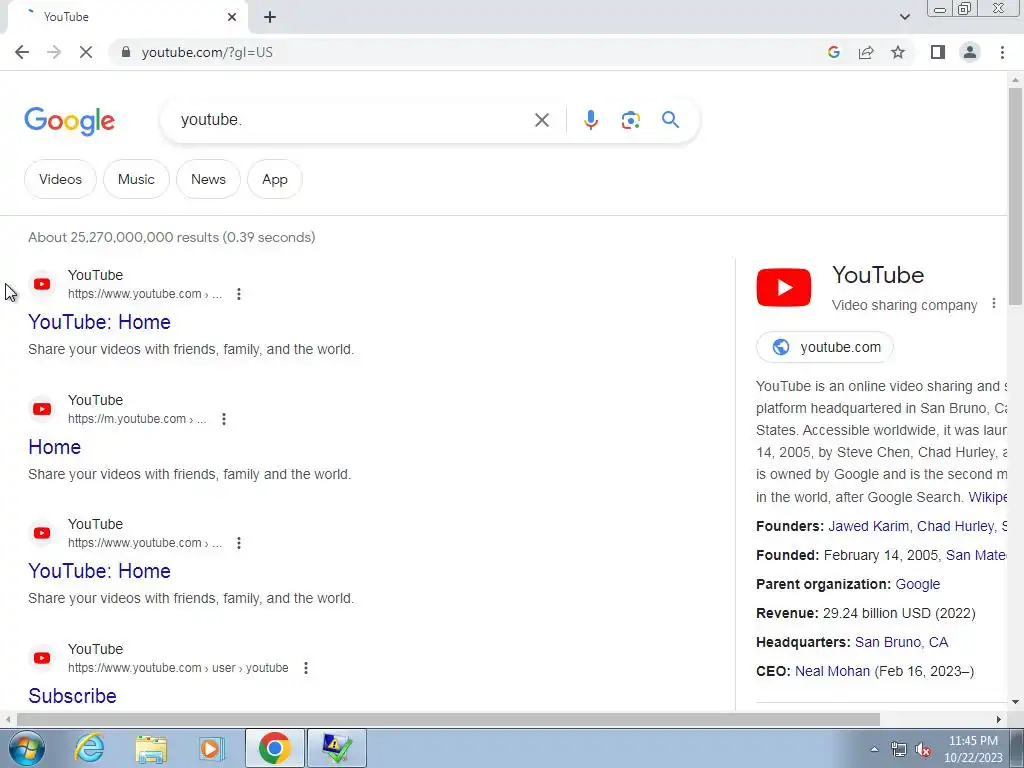Click the youtube.com website button
This screenshot has height=768, width=1024.
(825, 347)
